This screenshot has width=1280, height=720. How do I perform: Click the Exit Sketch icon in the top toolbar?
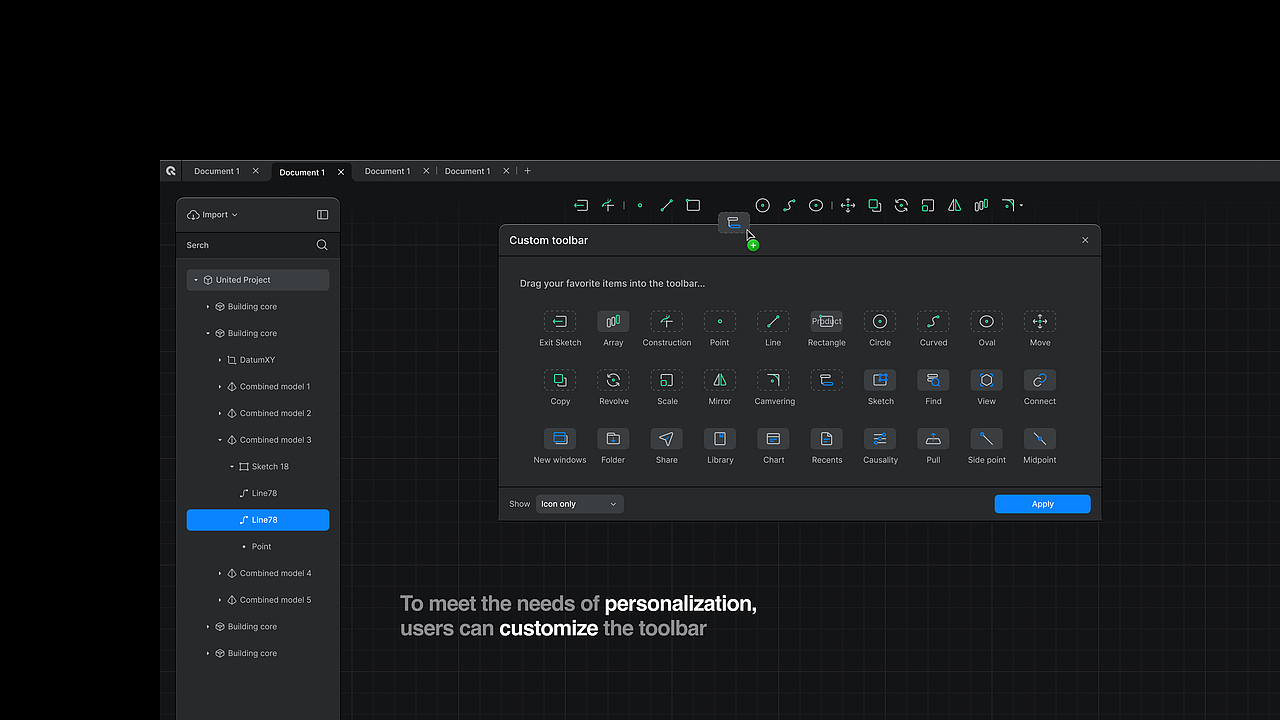[580, 205]
